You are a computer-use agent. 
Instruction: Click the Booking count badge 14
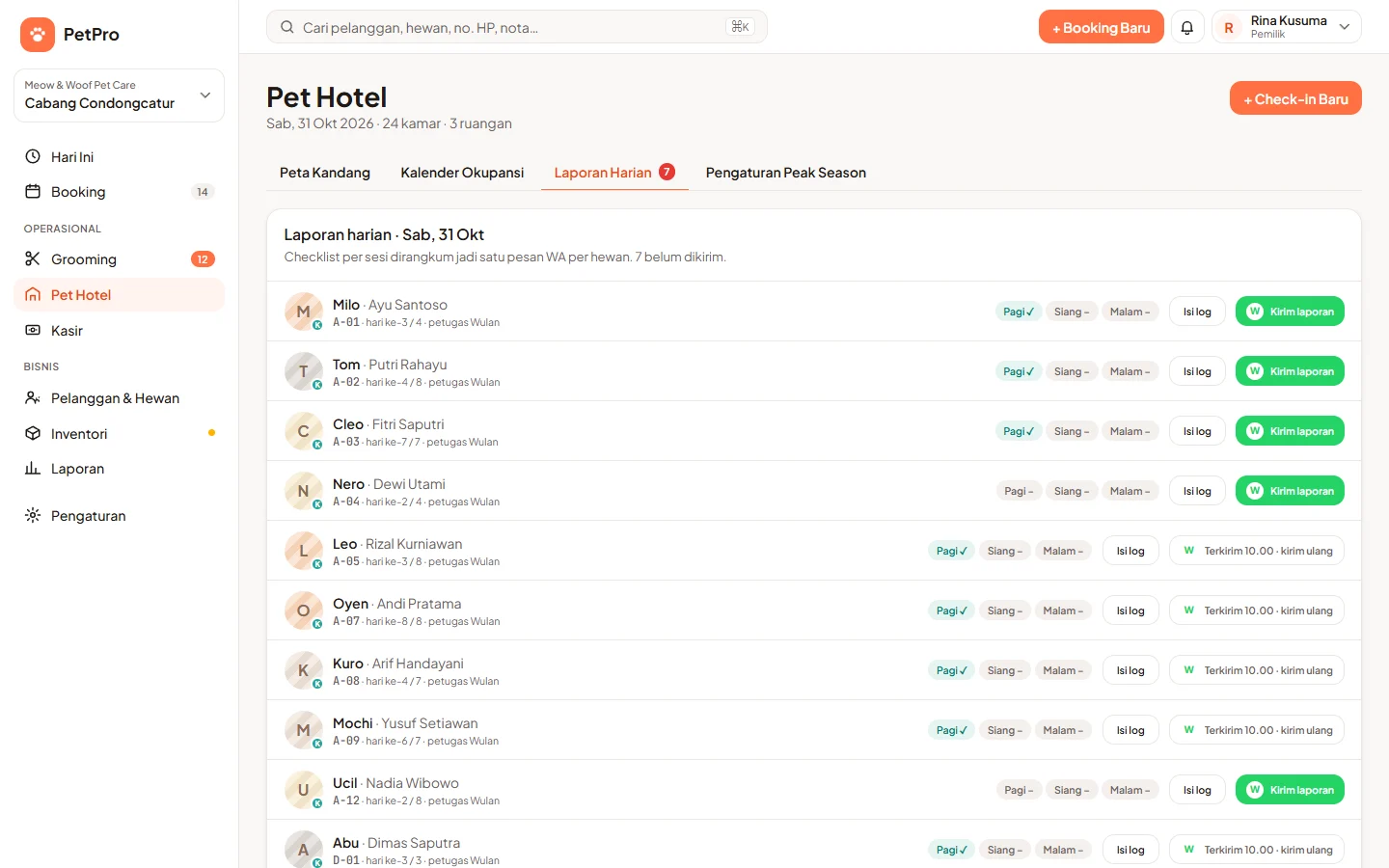[203, 192]
